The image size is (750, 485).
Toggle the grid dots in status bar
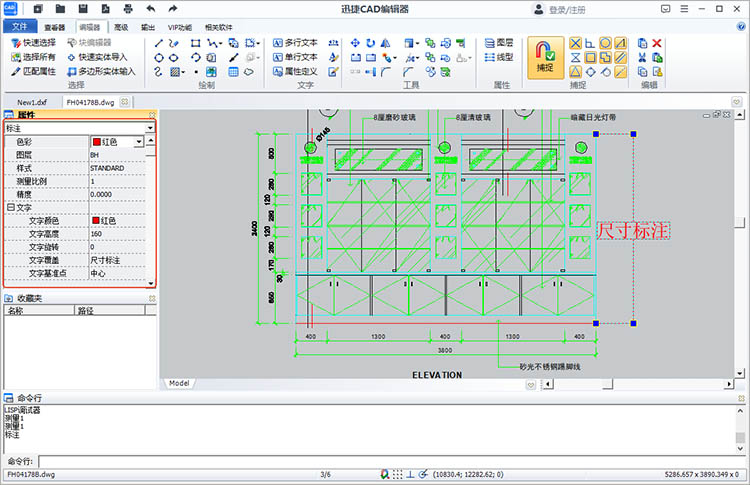coord(397,474)
